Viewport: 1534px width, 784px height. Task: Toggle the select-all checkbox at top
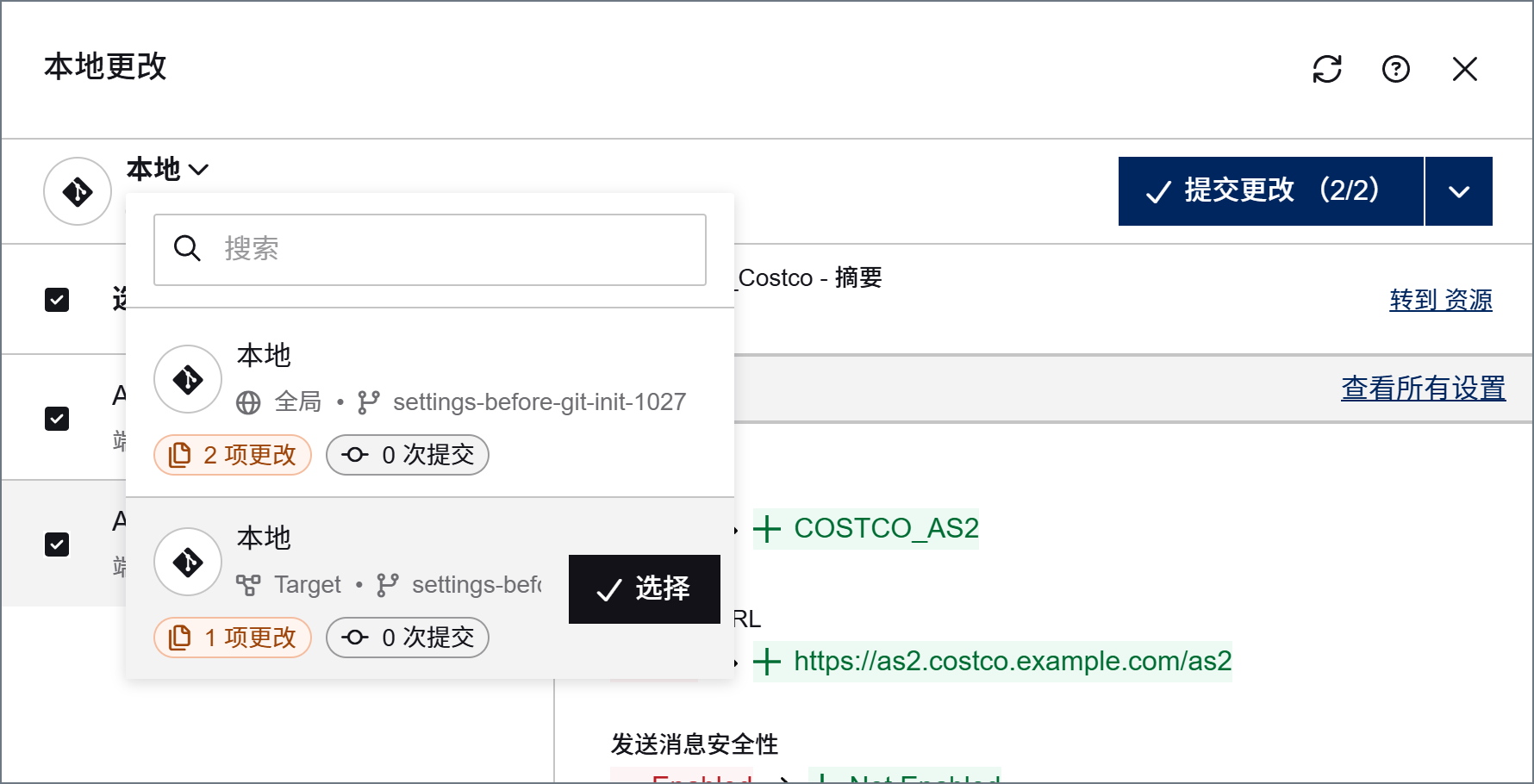(57, 300)
